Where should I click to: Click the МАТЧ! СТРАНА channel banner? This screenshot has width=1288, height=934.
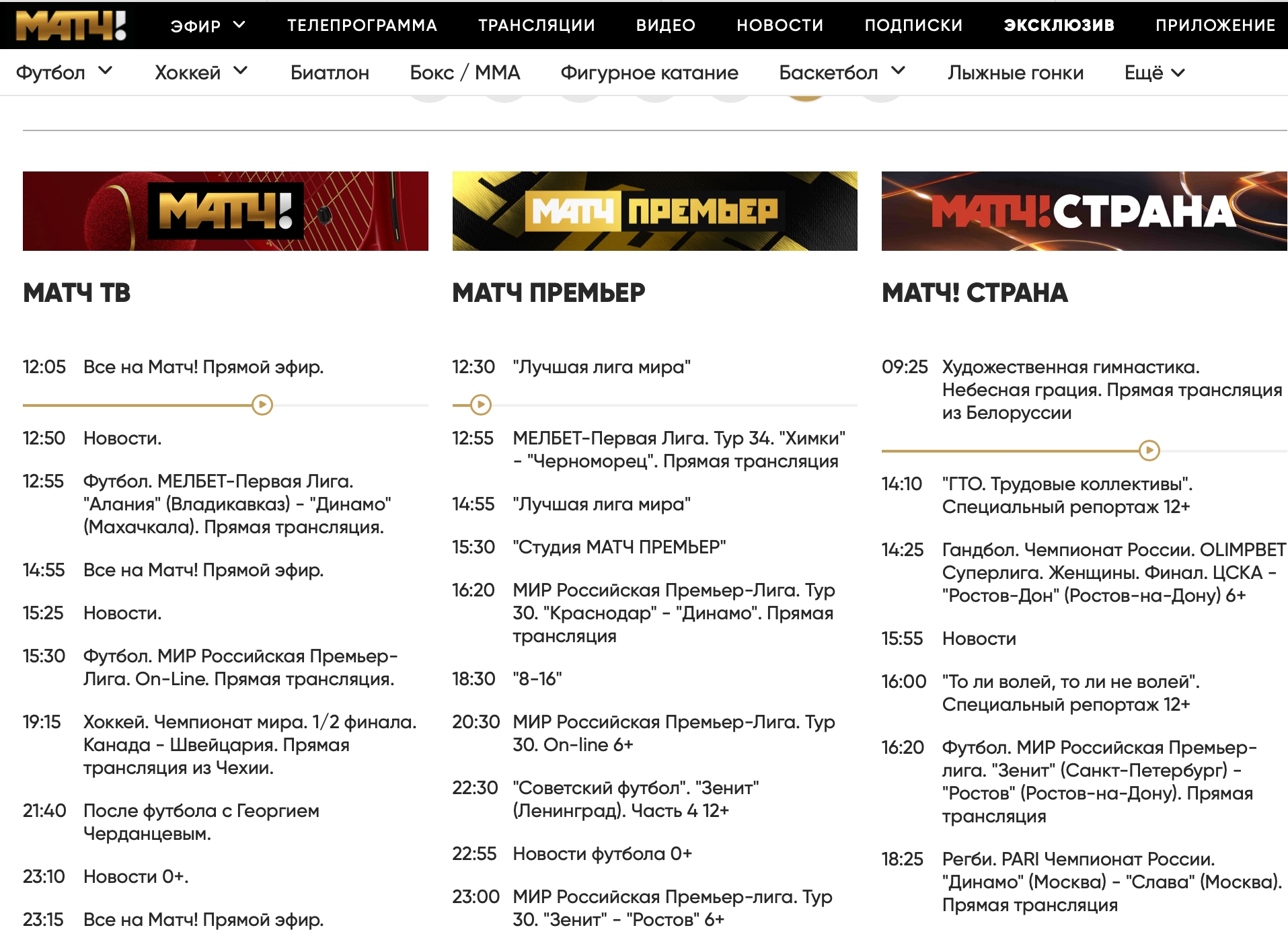click(1084, 211)
